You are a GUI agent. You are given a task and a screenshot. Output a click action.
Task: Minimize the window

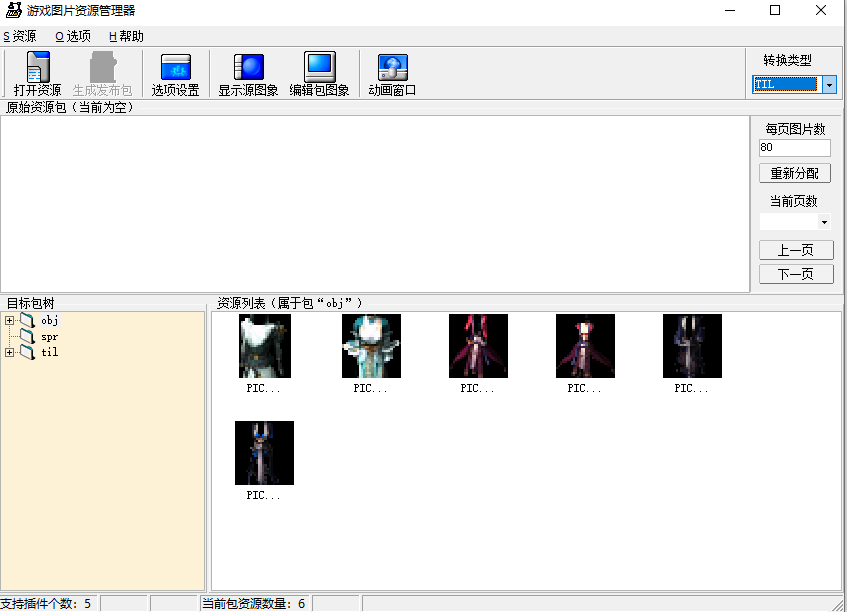[730, 10]
